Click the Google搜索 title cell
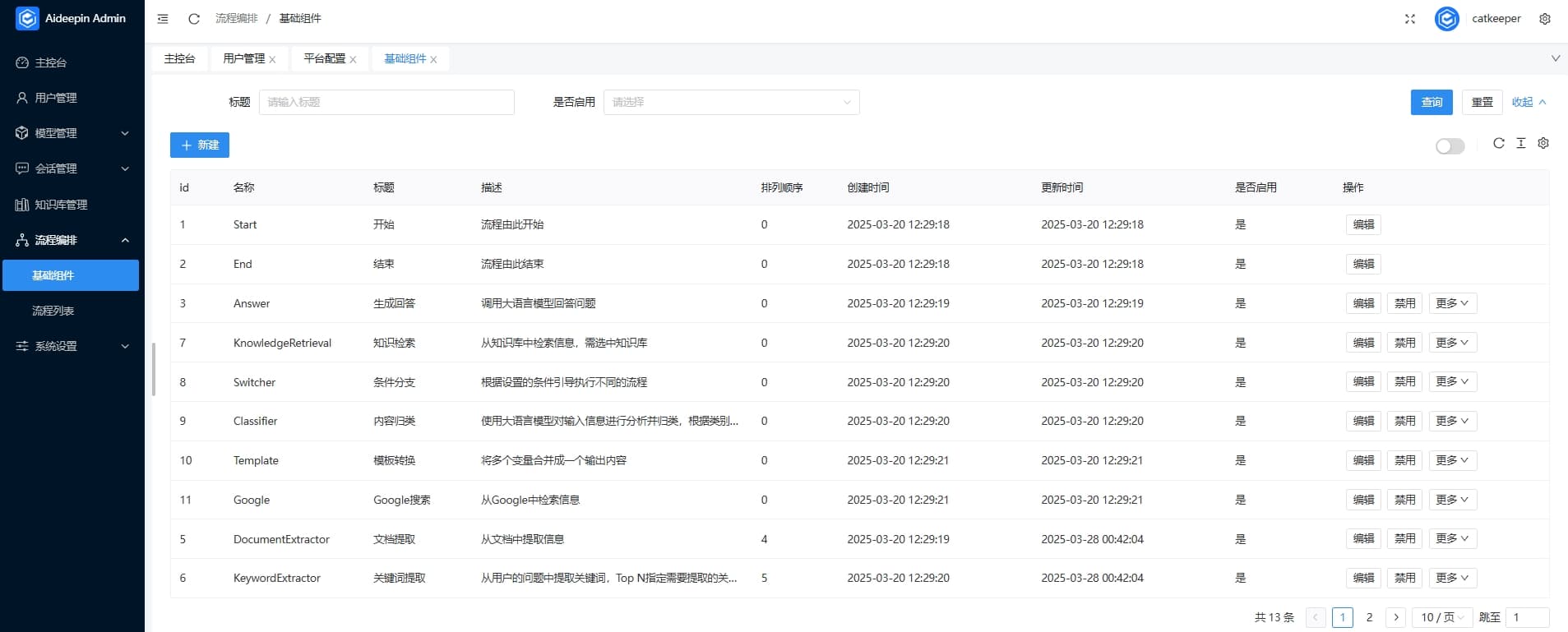This screenshot has width=1568, height=632. 401,500
